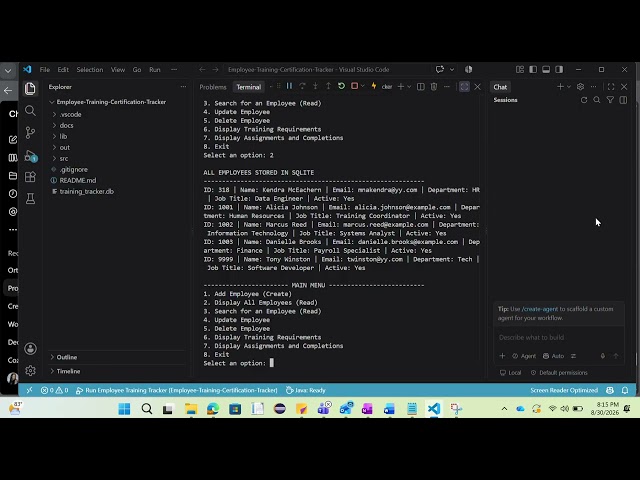Toggle maximized terminal panel size
640x480 pixels.
pyautogui.click(x=464, y=87)
